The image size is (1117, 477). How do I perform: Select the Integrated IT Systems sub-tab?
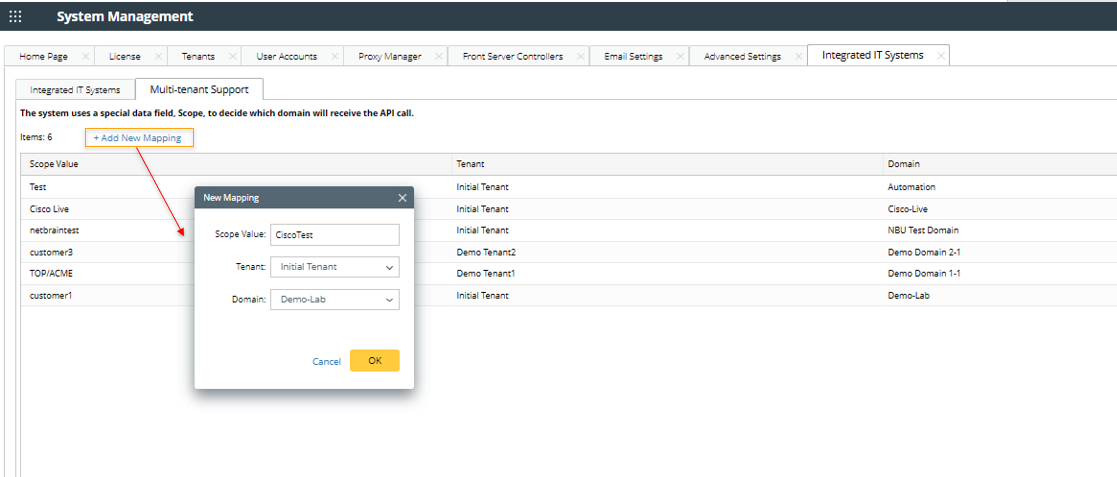click(x=75, y=90)
